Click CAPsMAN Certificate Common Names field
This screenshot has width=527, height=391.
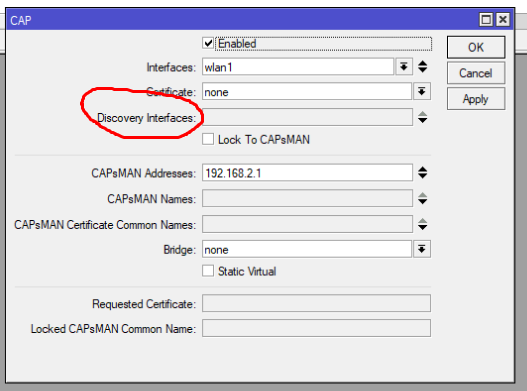tap(307, 224)
